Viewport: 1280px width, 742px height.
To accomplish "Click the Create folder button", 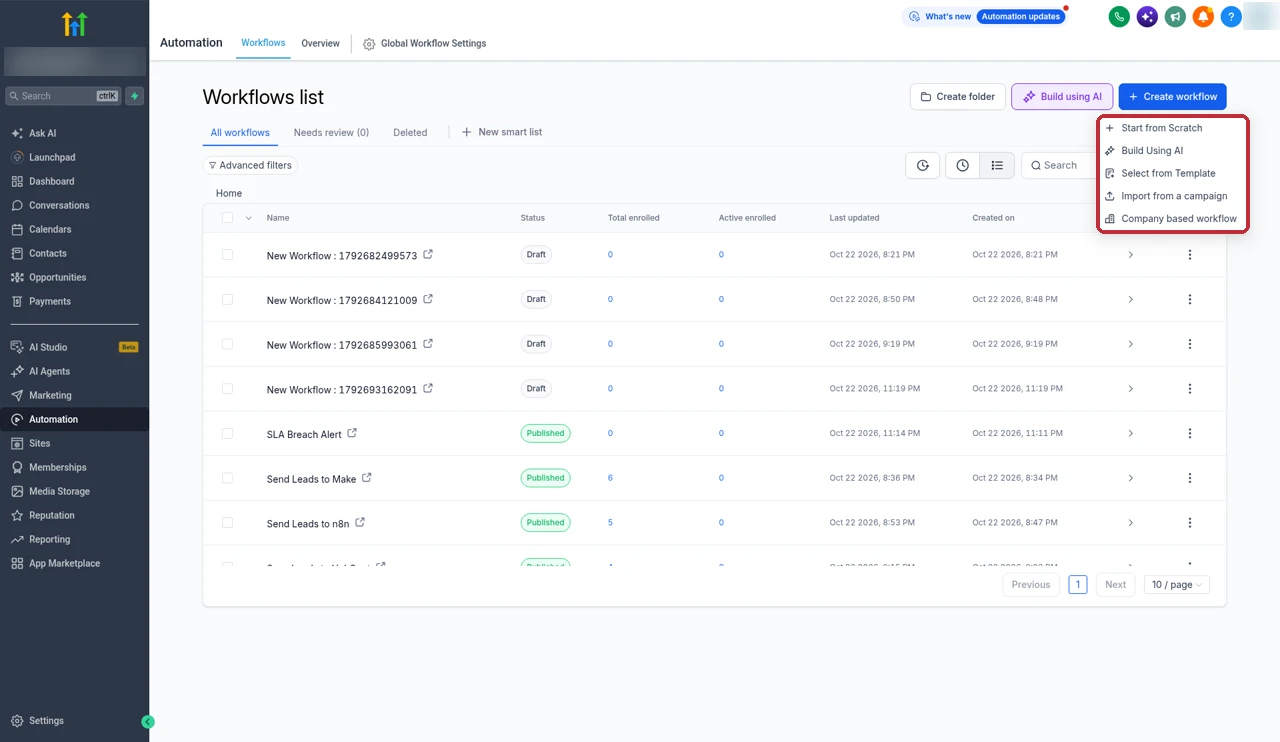I will tap(957, 97).
